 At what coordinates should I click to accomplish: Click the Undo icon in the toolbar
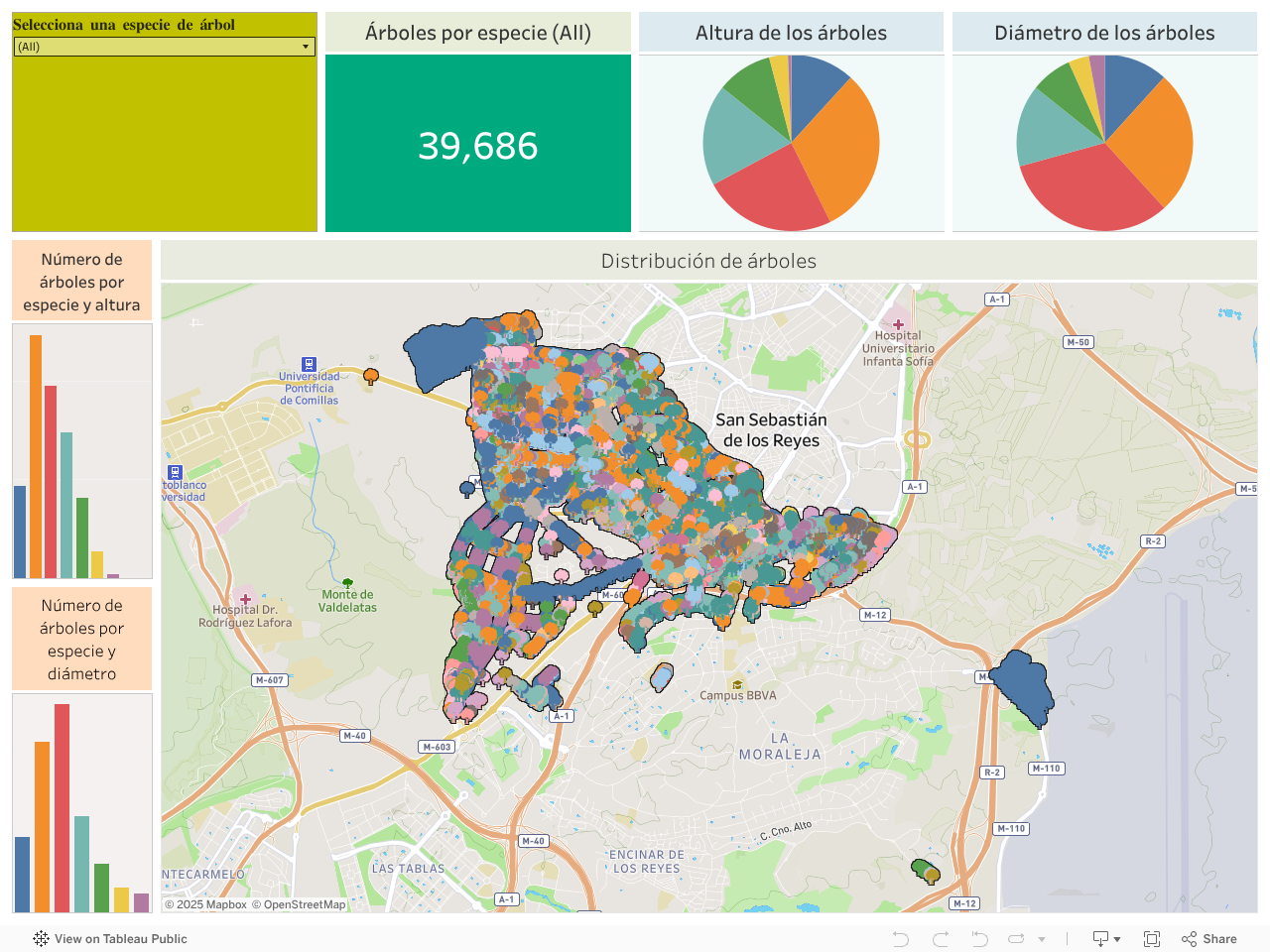pyautogui.click(x=900, y=939)
